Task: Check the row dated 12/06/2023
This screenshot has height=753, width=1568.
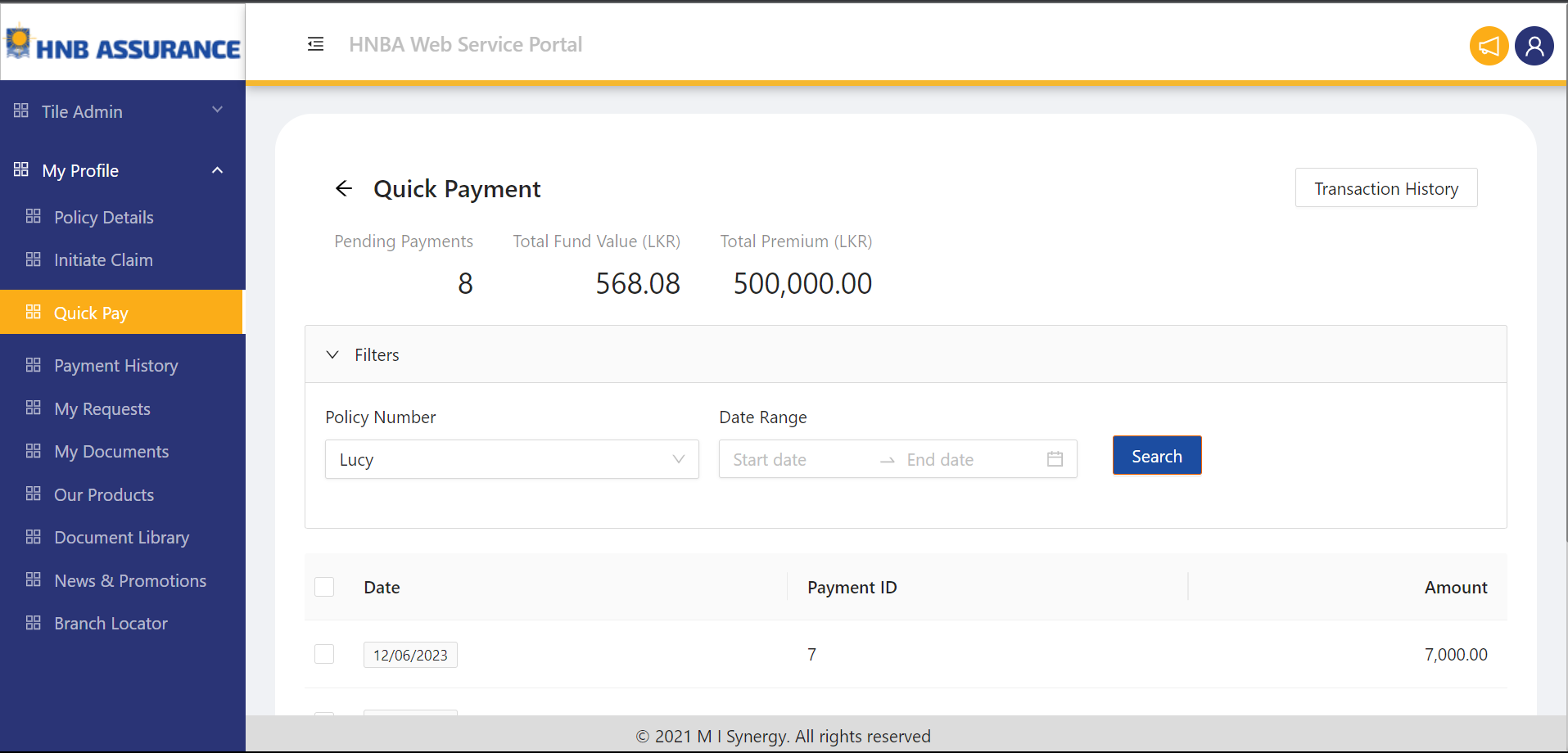Action: (x=324, y=654)
